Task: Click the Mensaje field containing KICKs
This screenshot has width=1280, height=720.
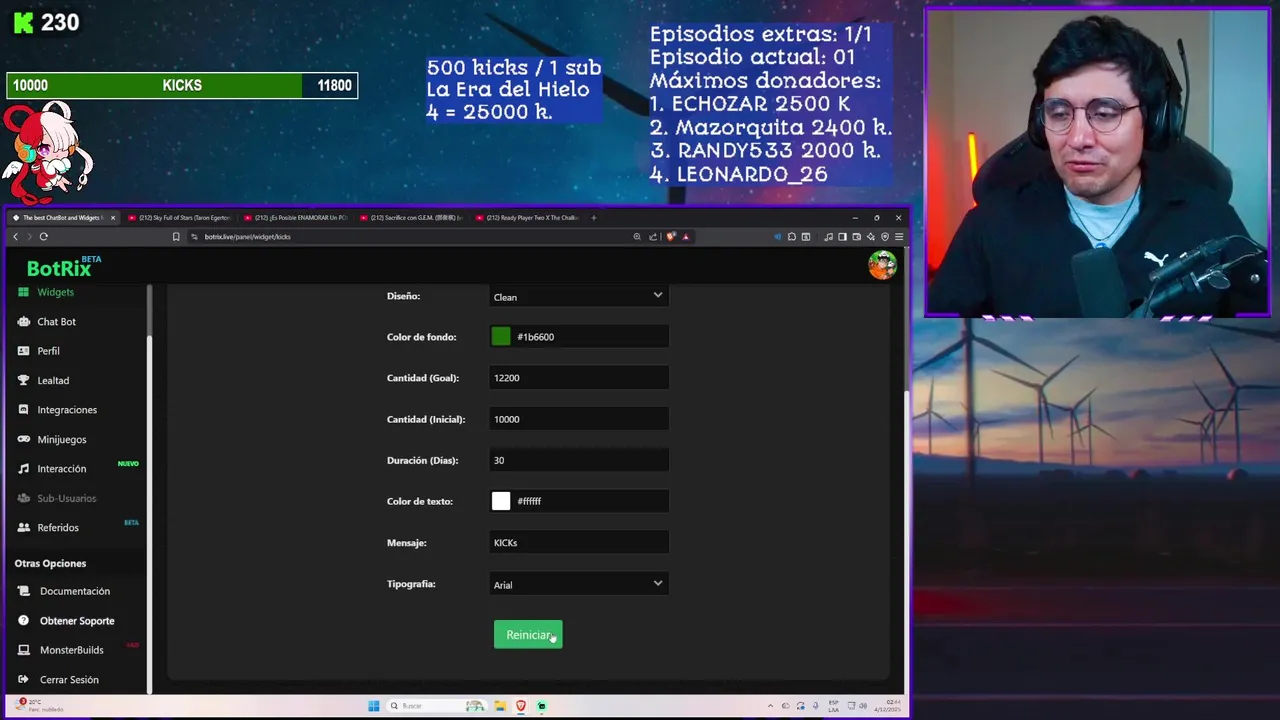Action: click(579, 542)
